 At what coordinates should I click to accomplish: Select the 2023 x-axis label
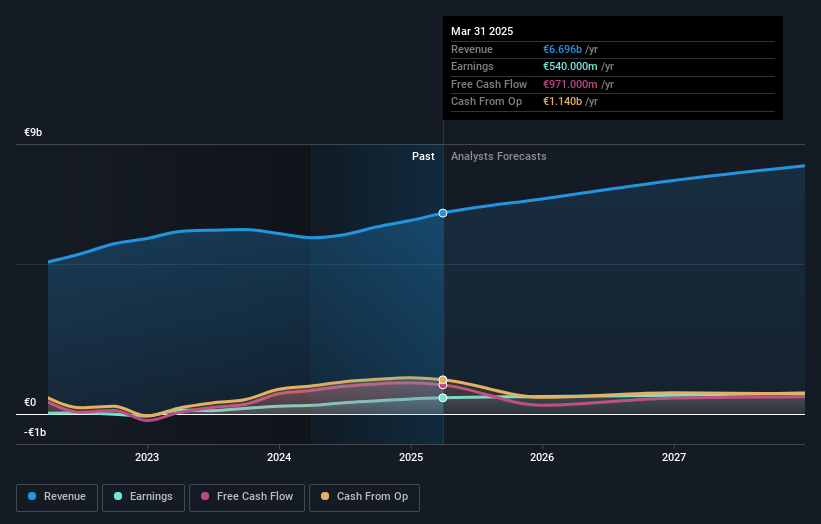coord(147,457)
